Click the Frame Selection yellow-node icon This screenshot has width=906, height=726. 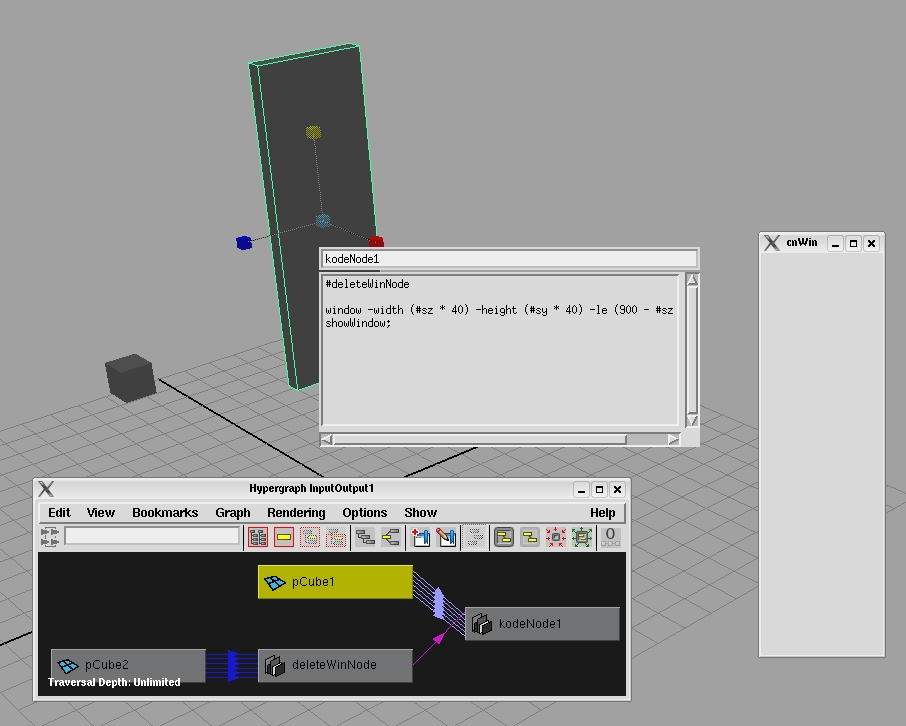click(x=284, y=538)
